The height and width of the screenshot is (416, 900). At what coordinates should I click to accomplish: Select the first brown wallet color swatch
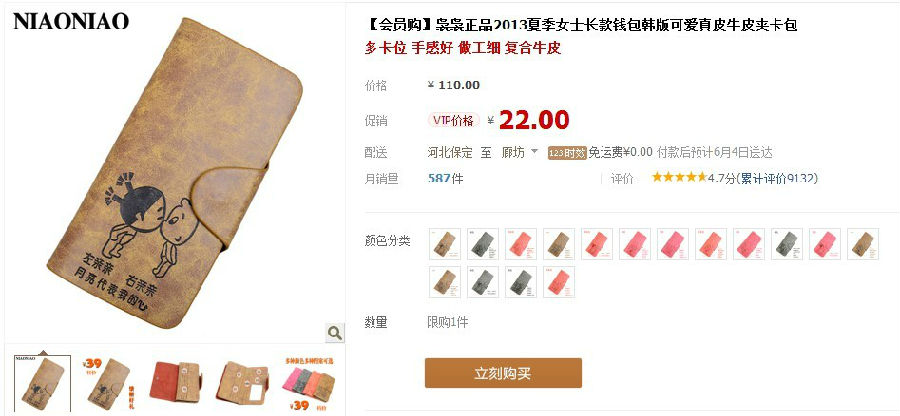[445, 244]
